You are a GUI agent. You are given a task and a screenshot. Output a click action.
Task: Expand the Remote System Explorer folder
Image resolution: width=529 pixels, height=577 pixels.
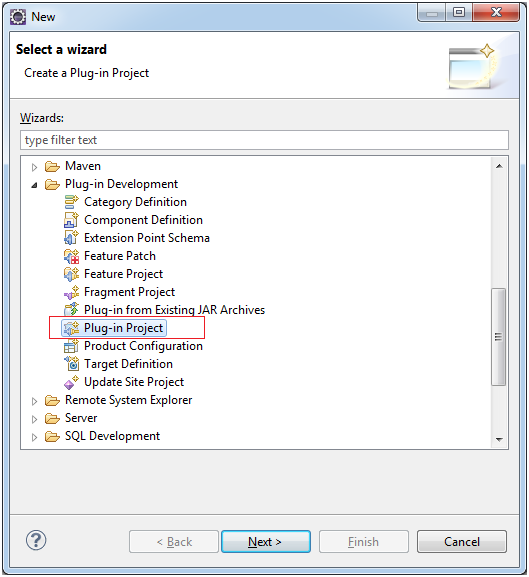click(34, 401)
